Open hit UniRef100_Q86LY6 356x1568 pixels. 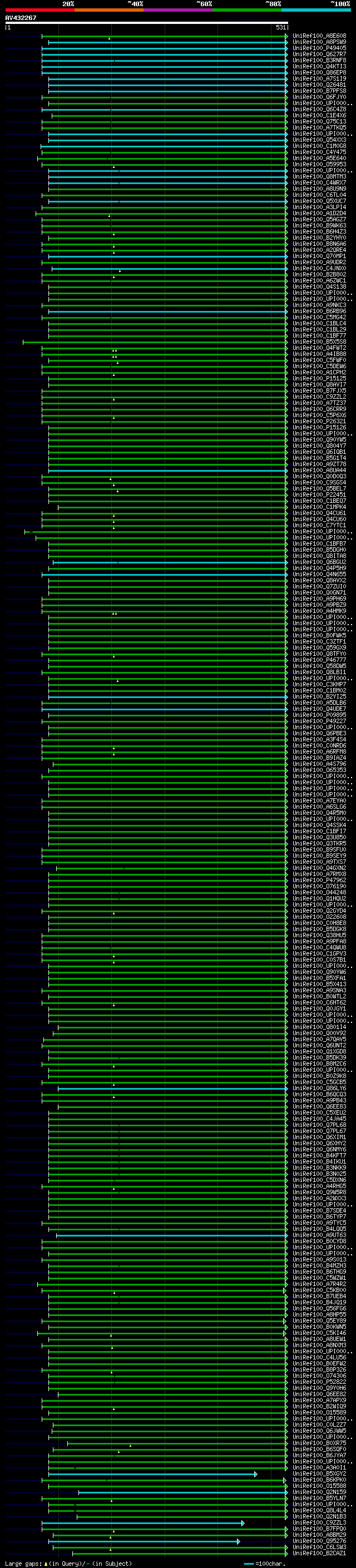(319, 1089)
